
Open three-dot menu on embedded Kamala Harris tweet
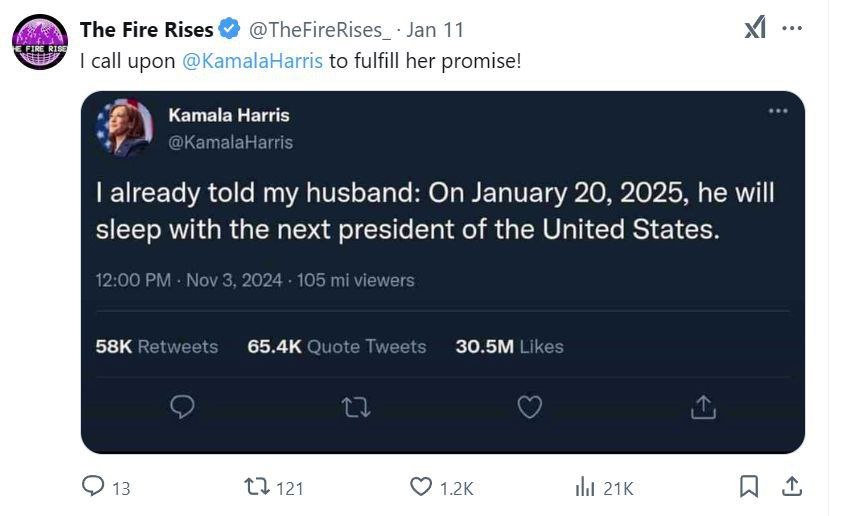click(x=778, y=111)
